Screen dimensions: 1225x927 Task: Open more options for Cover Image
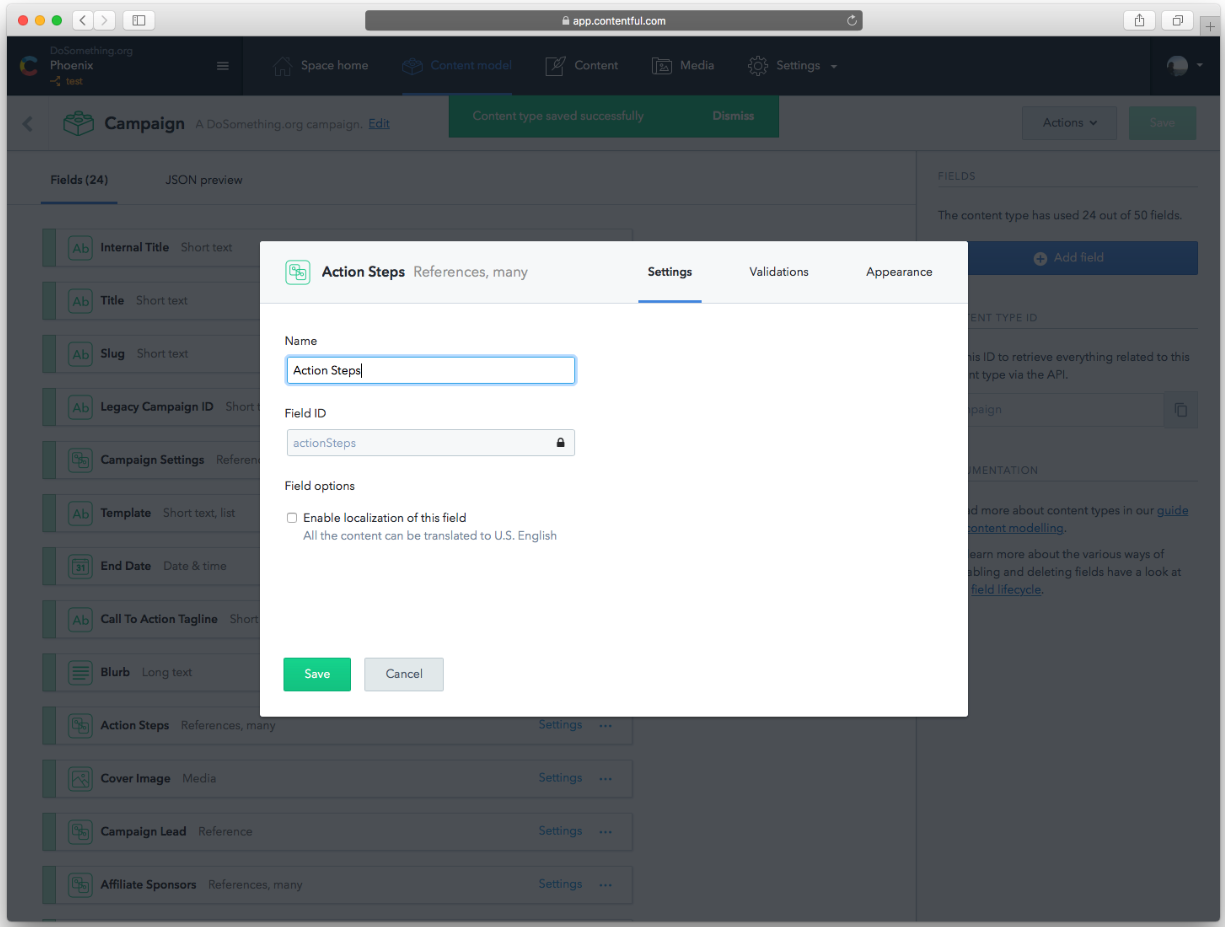606,778
